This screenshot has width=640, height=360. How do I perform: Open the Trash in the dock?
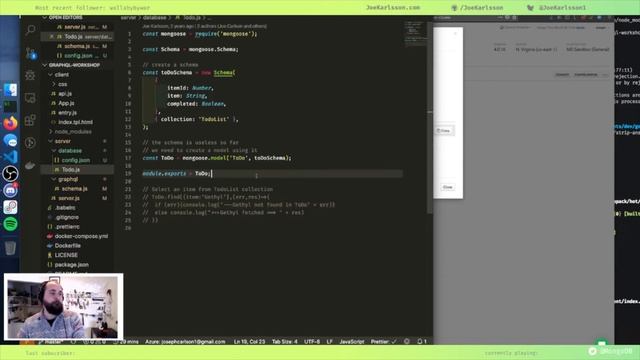click(x=10, y=247)
